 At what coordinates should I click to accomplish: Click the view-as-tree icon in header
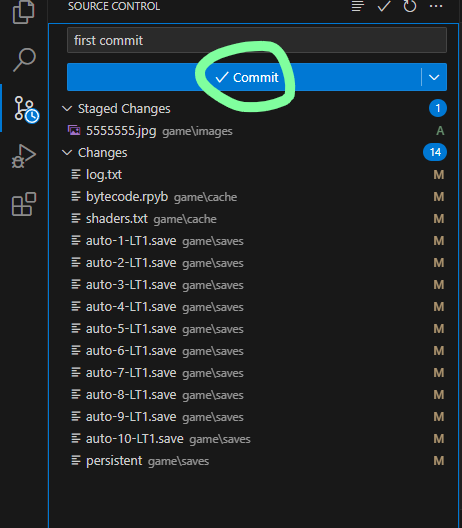click(x=358, y=6)
